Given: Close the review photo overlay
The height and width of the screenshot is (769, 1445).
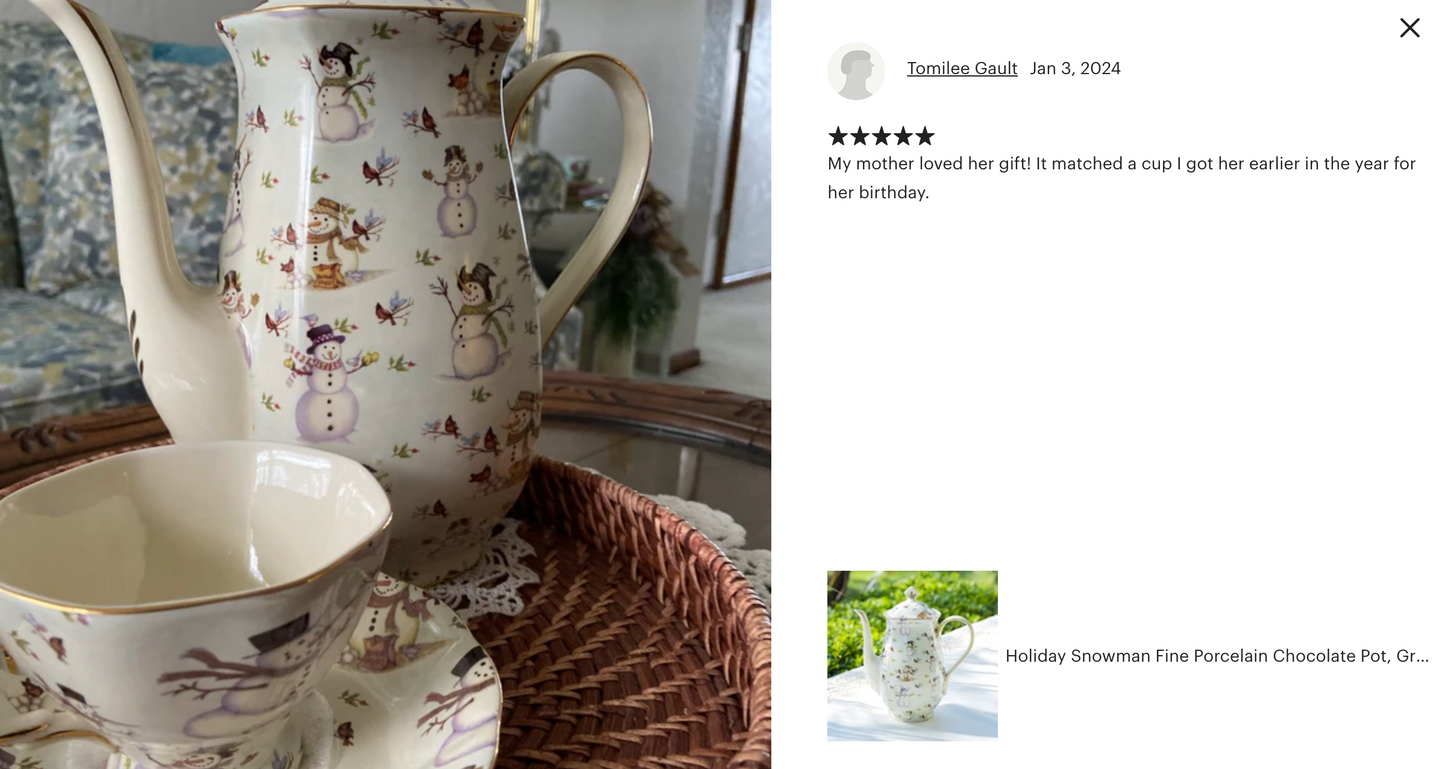Looking at the screenshot, I should tap(1409, 28).
